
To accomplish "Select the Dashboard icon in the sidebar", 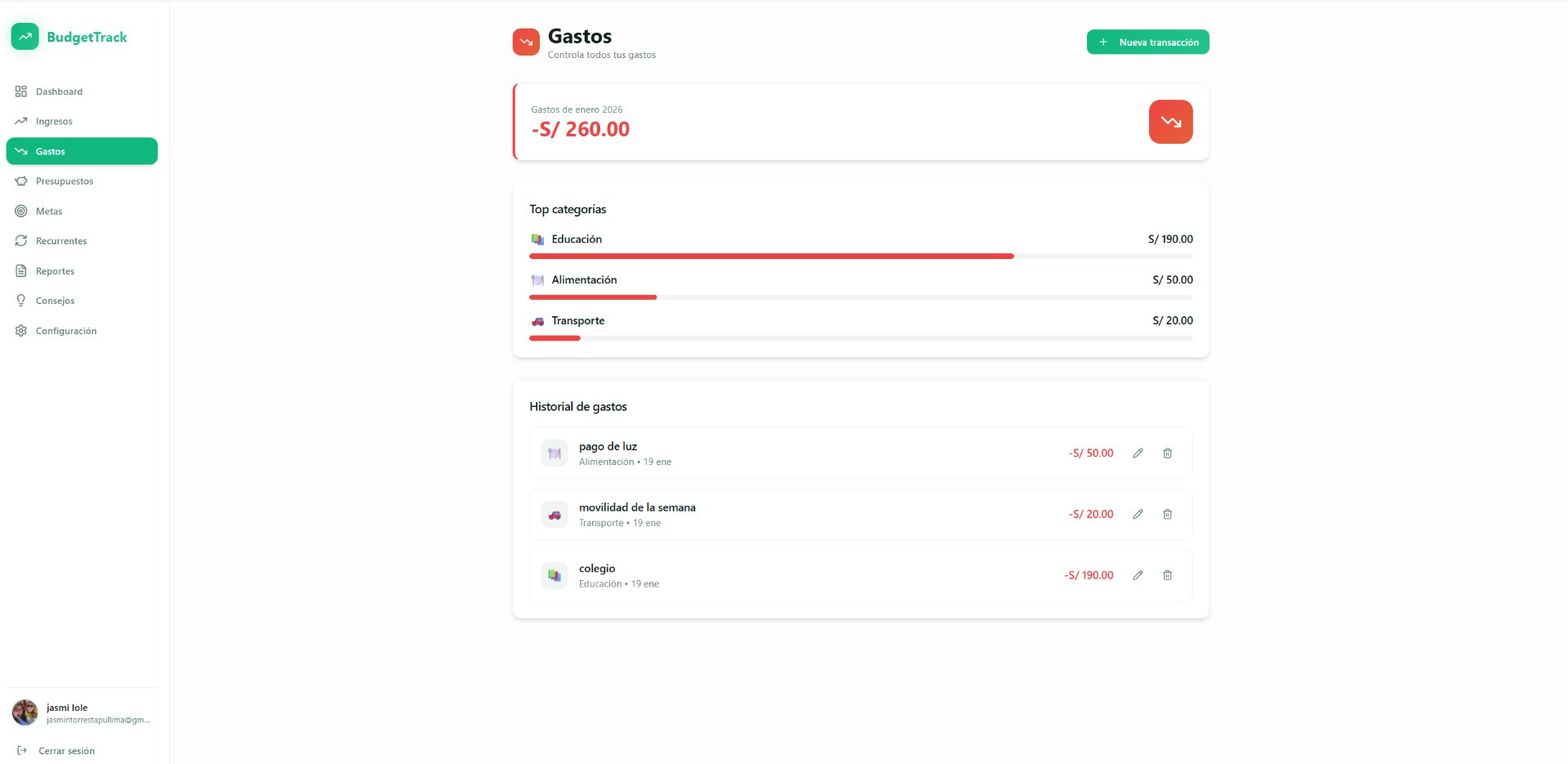I will click(x=21, y=92).
